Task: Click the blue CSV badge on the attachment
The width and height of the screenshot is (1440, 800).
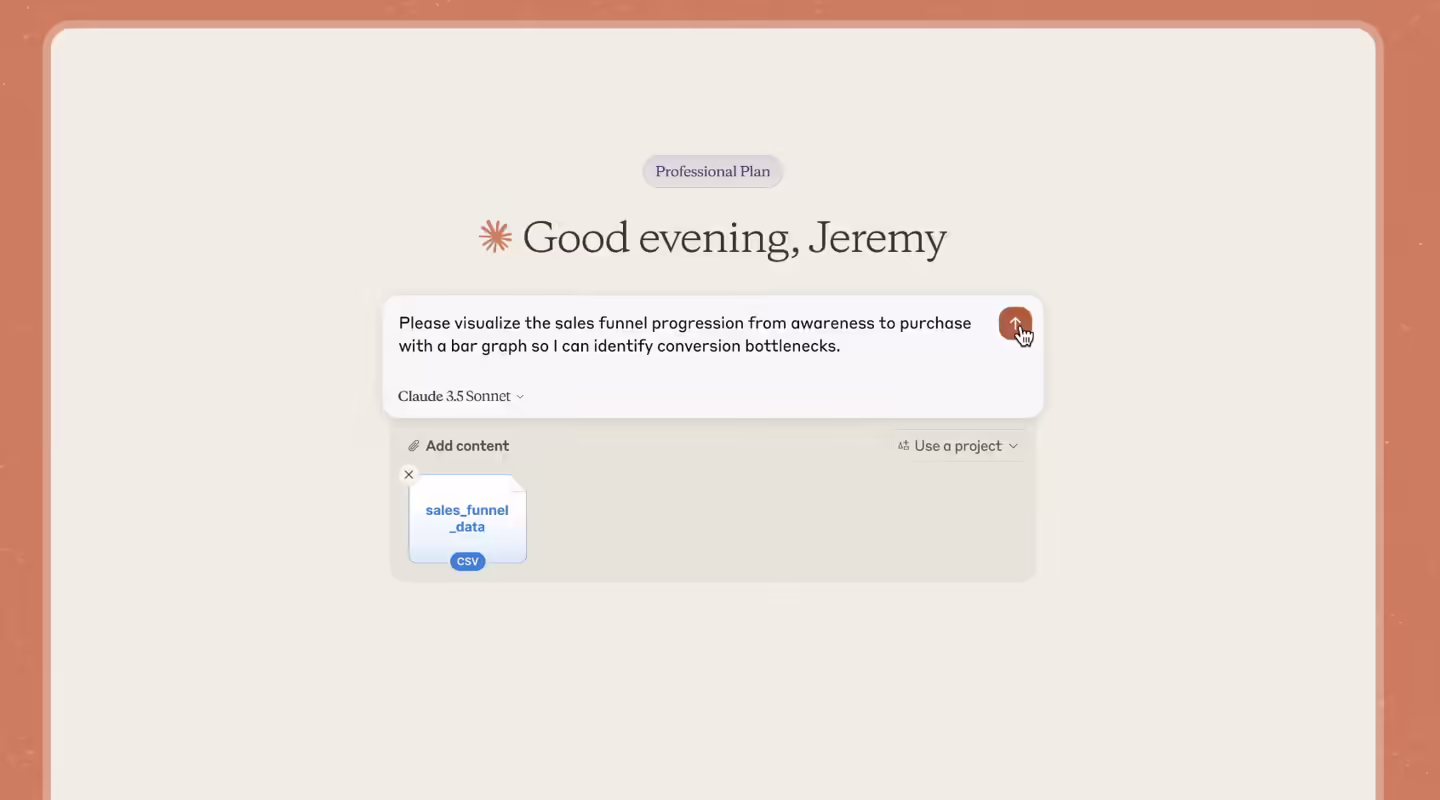Action: point(467,561)
